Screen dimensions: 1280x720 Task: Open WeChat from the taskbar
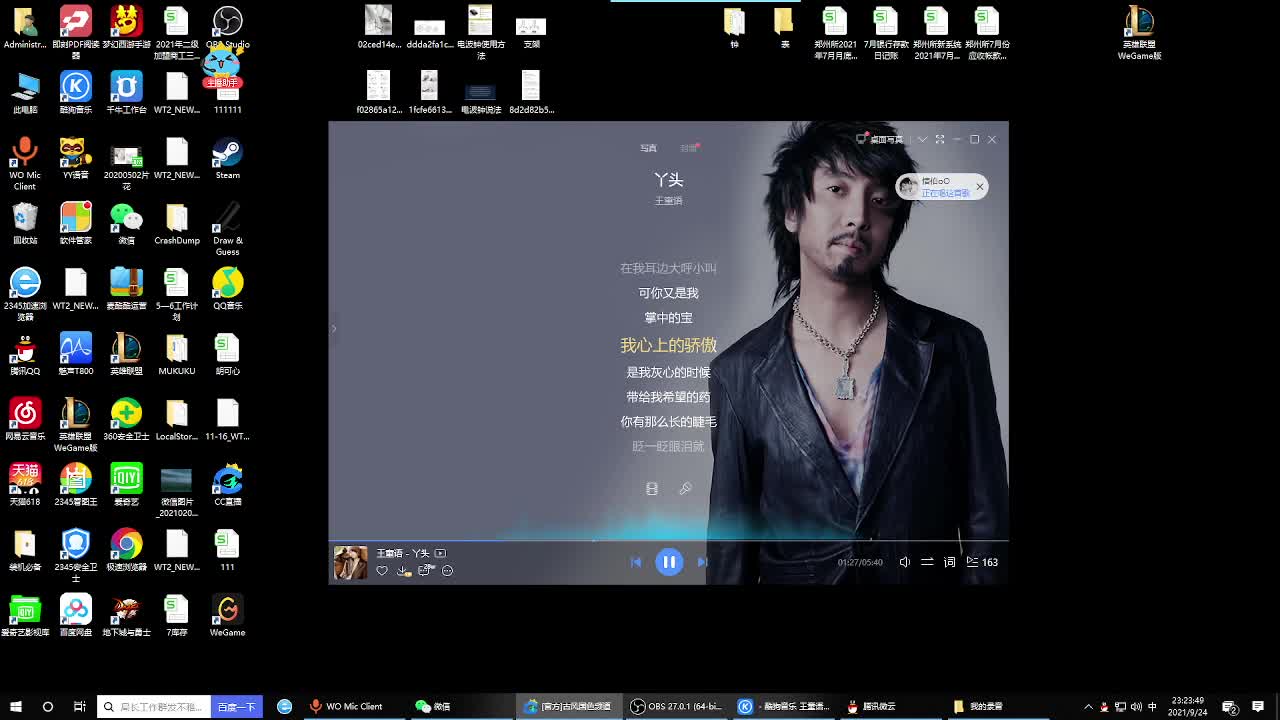point(433,706)
